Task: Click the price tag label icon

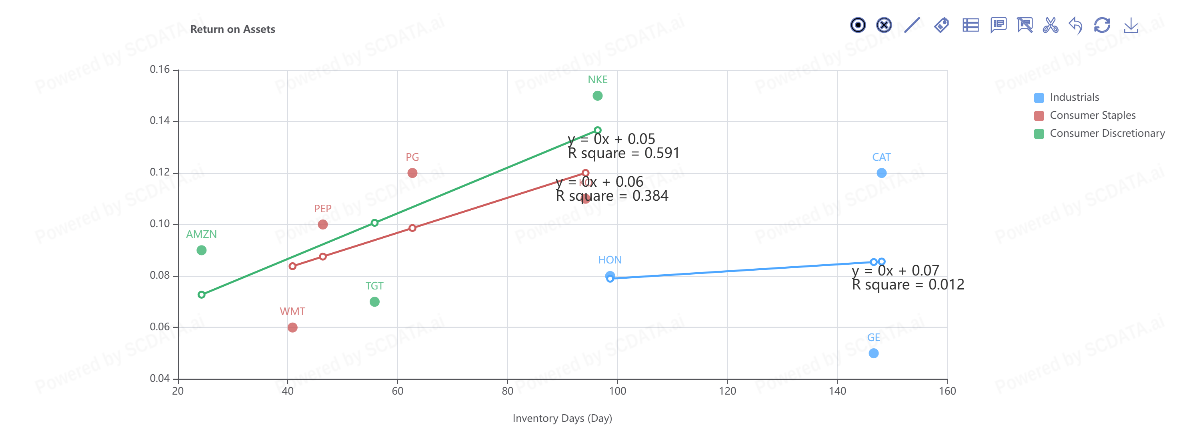Action: [x=941, y=25]
